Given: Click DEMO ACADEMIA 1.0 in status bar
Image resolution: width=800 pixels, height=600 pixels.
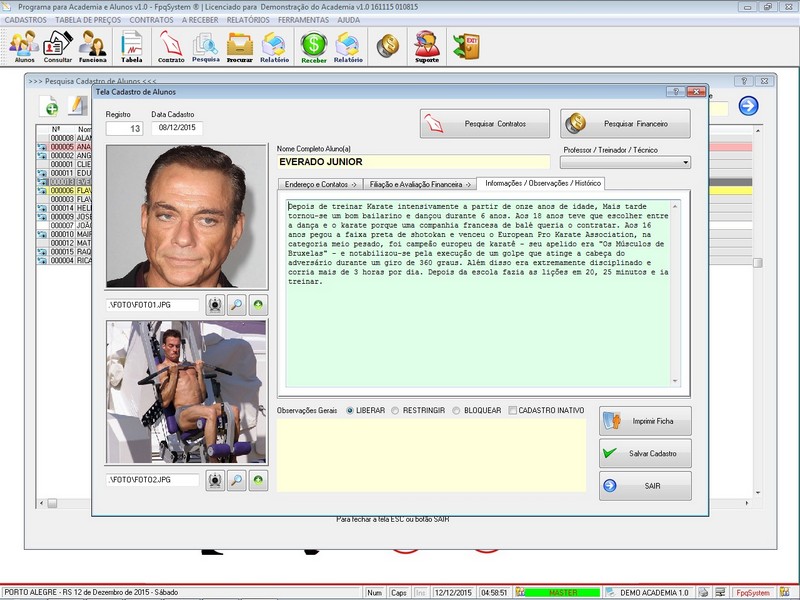Looking at the screenshot, I should coord(654,592).
